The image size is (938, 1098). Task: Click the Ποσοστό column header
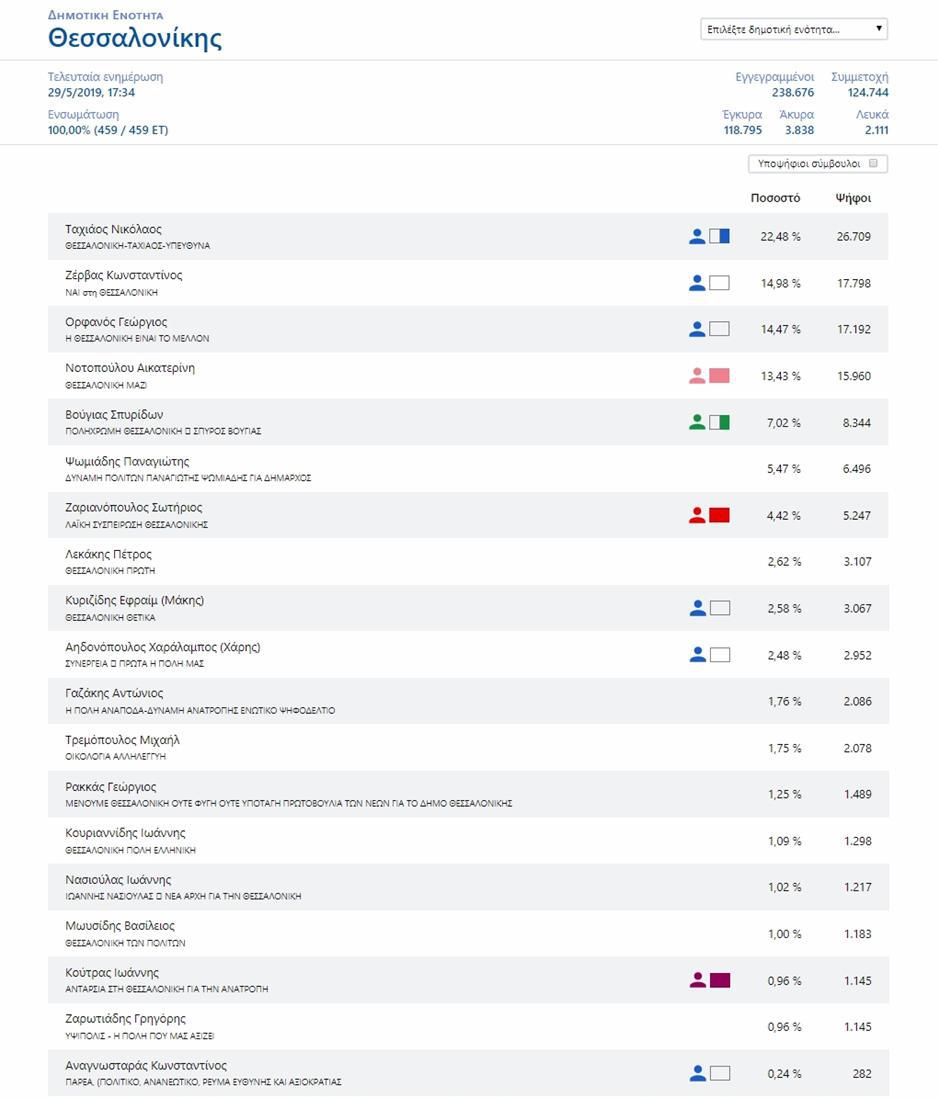(775, 198)
